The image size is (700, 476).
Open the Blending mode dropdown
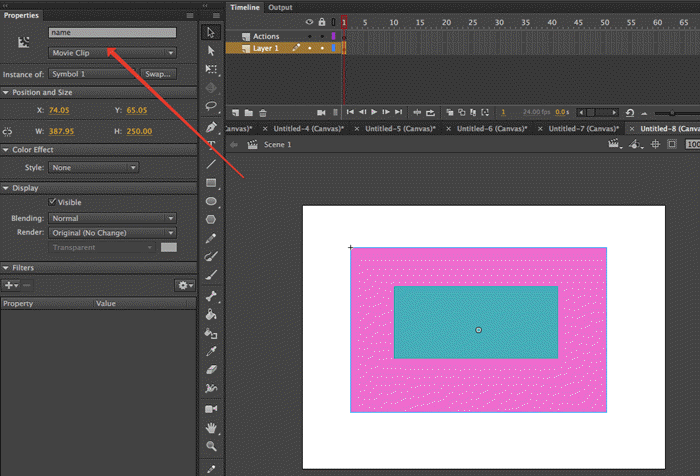[x=112, y=218]
